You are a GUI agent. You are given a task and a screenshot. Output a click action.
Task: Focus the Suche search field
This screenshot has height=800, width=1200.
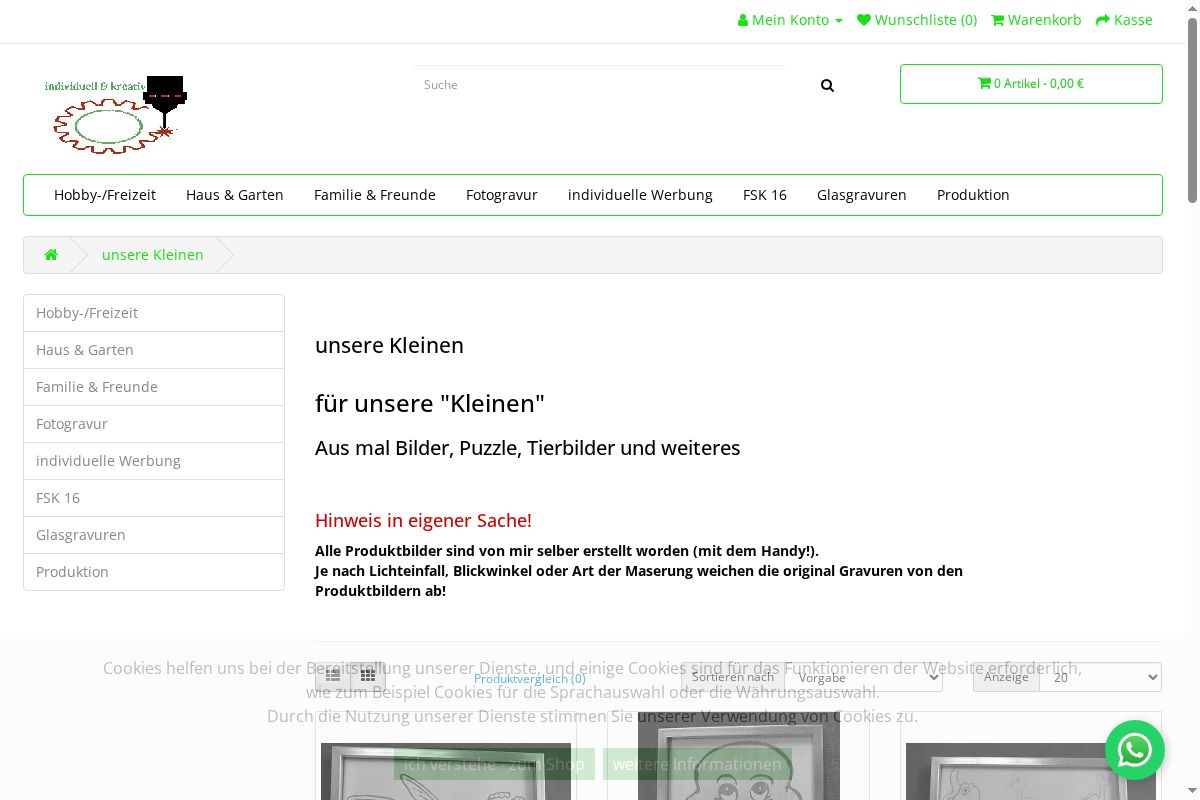(x=600, y=85)
